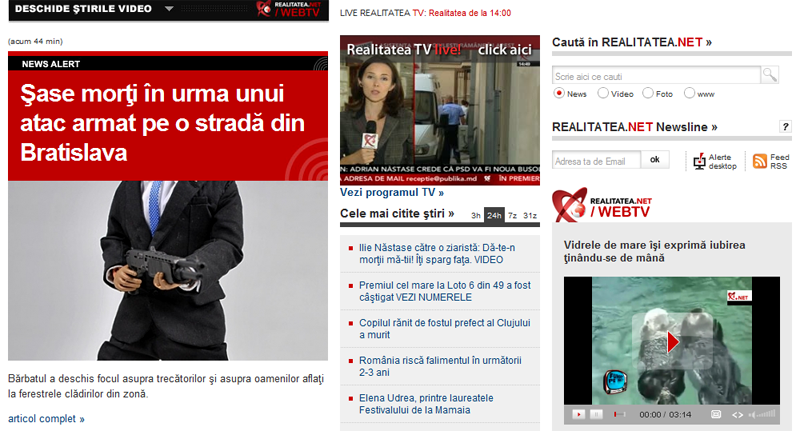This screenshot has height=431, width=800.
Task: Switch most-read news to the 31z tab
Action: pyautogui.click(x=530, y=215)
